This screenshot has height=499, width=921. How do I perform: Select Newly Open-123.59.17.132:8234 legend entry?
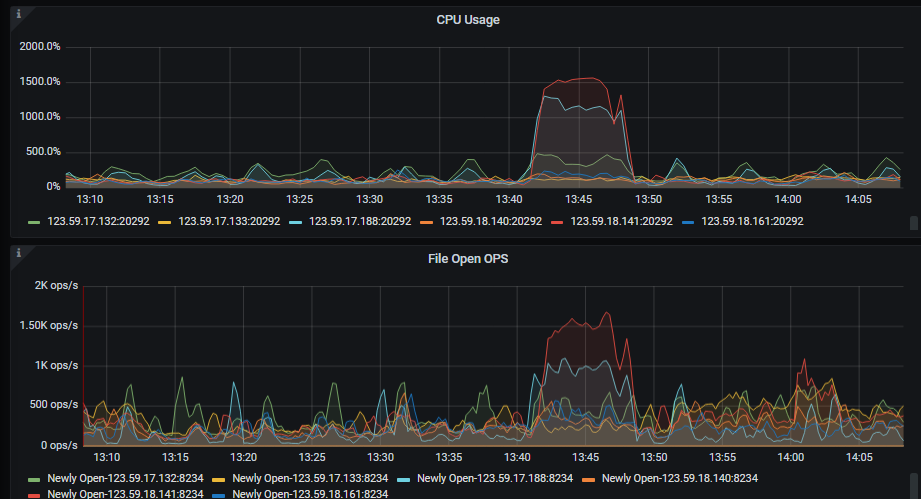[125, 478]
